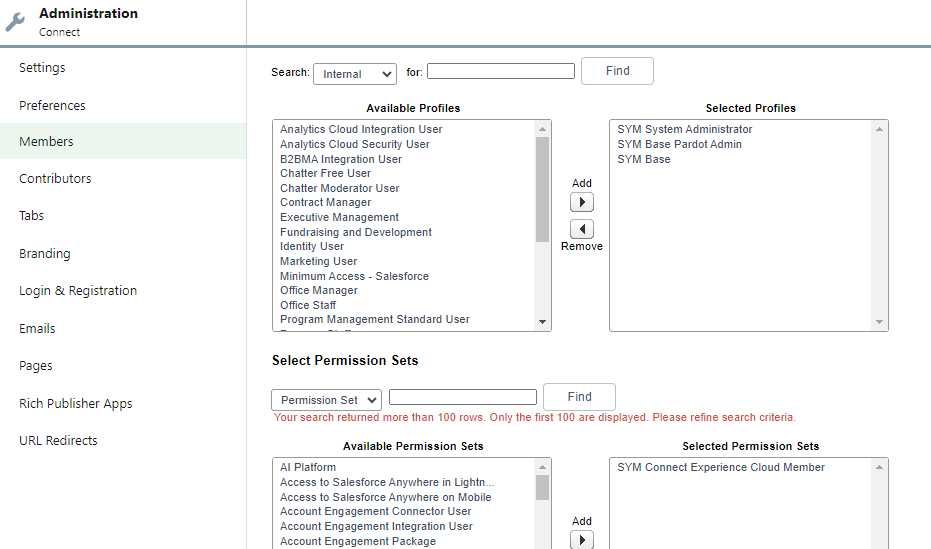Open Tabs in the sidebar

coord(31,215)
